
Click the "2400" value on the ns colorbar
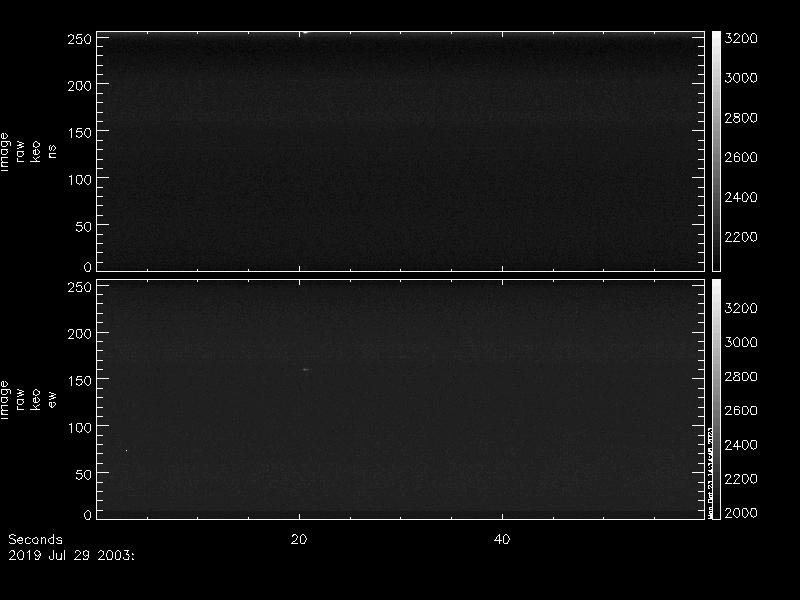(741, 197)
